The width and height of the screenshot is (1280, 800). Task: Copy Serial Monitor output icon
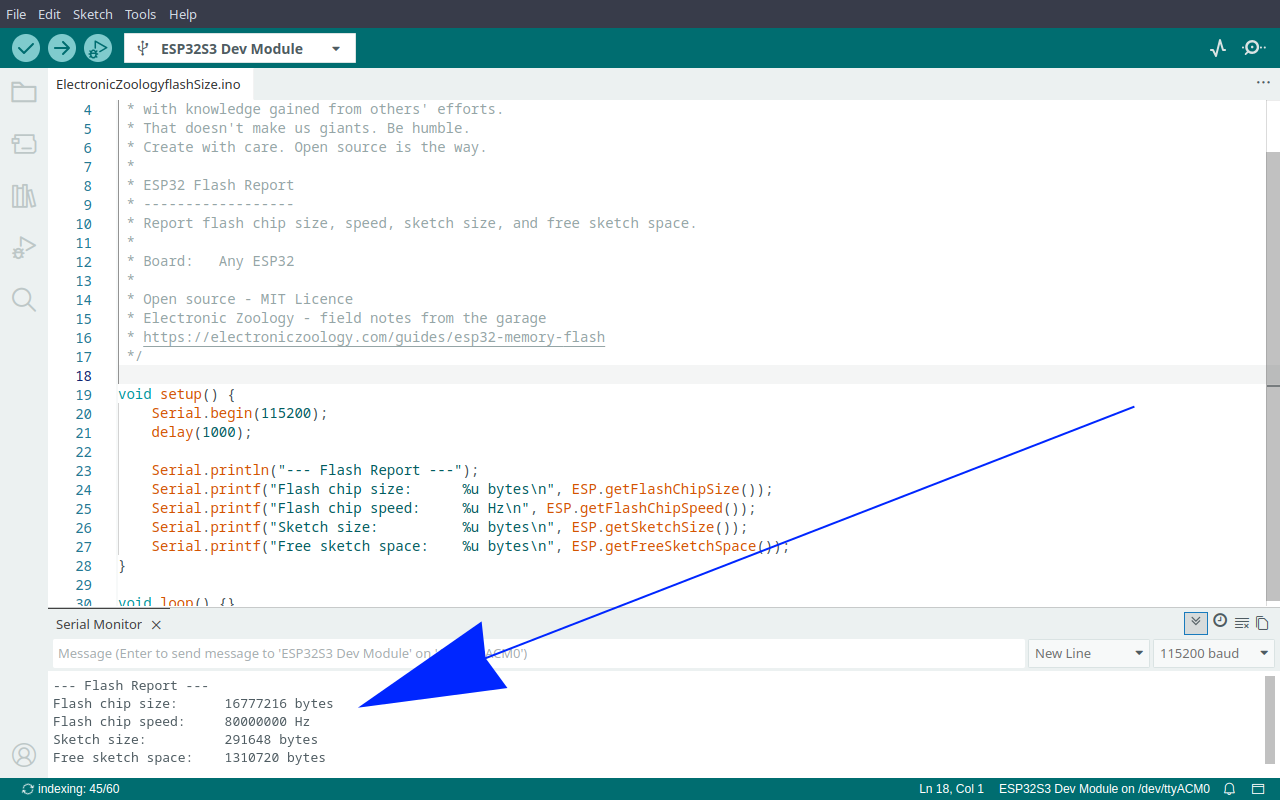tap(1262, 623)
